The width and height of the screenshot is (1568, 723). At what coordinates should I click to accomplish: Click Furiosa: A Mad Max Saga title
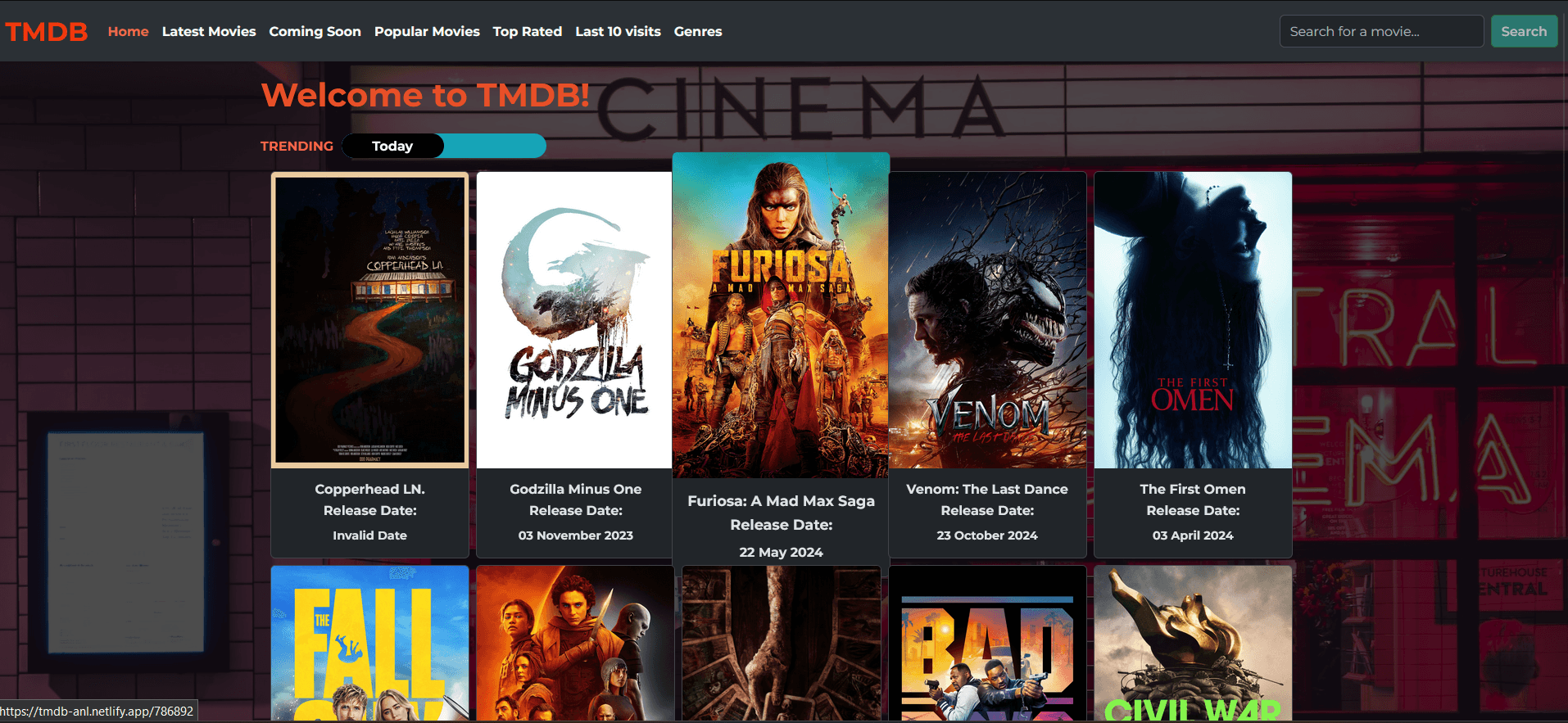point(782,501)
